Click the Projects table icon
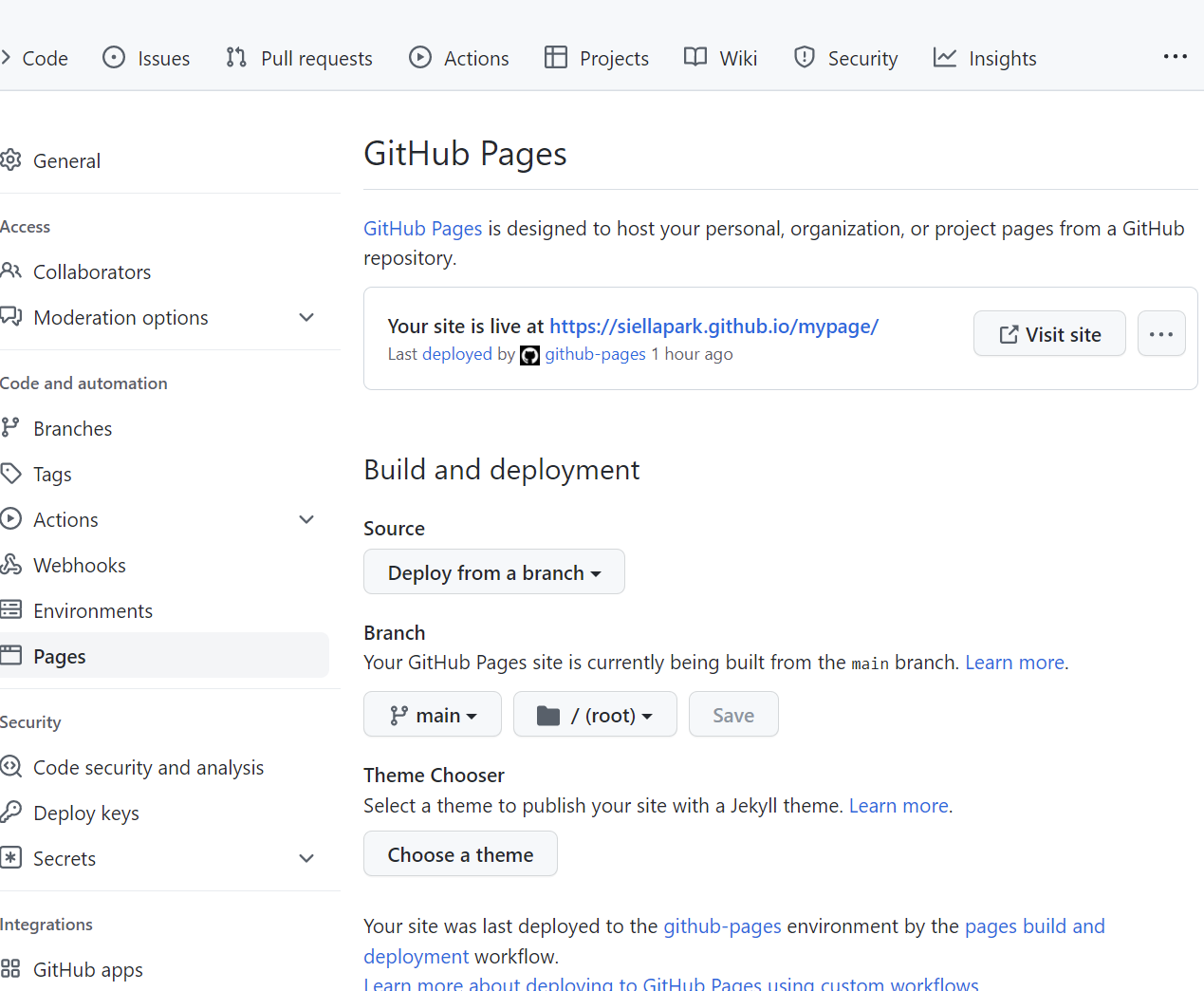Image resolution: width=1204 pixels, height=991 pixels. pyautogui.click(x=556, y=57)
